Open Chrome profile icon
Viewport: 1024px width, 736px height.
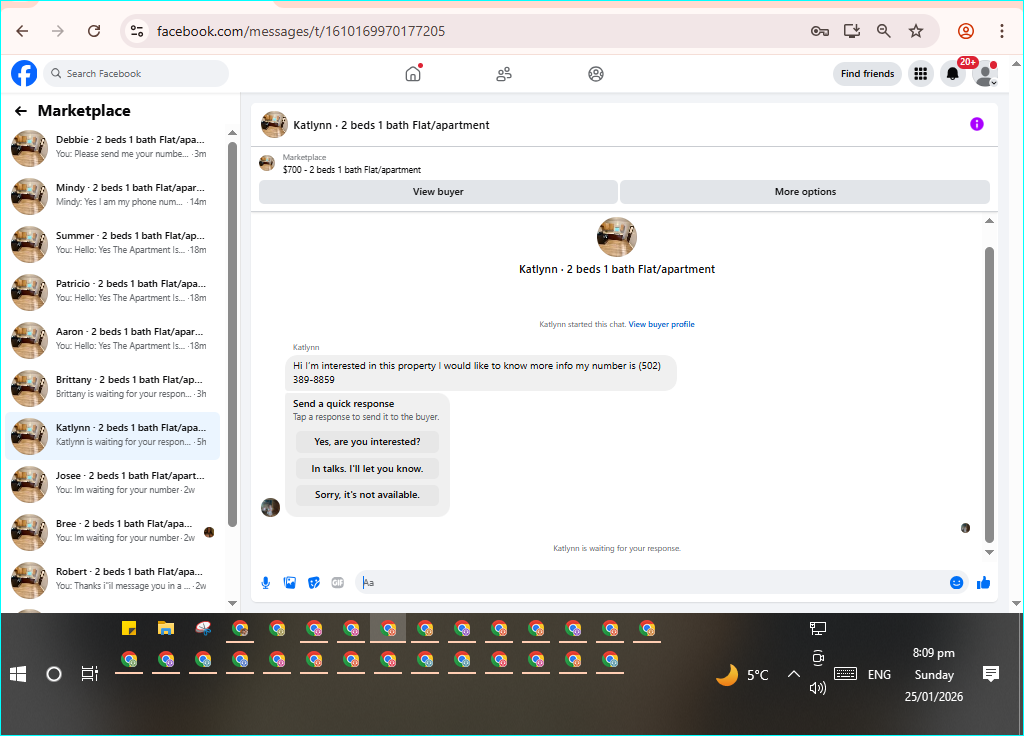tap(966, 31)
